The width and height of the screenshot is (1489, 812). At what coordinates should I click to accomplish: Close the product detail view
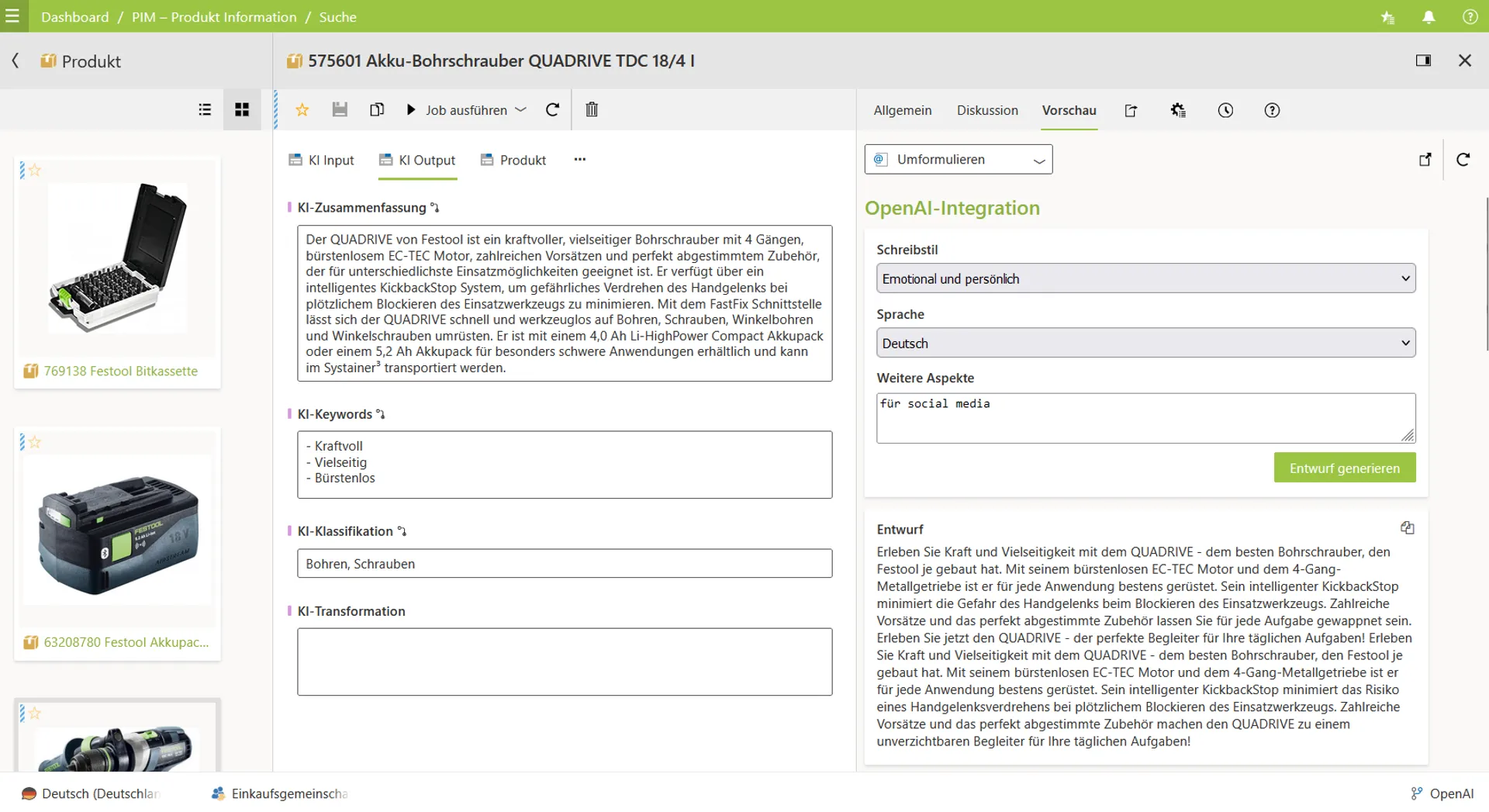pyautogui.click(x=1465, y=60)
